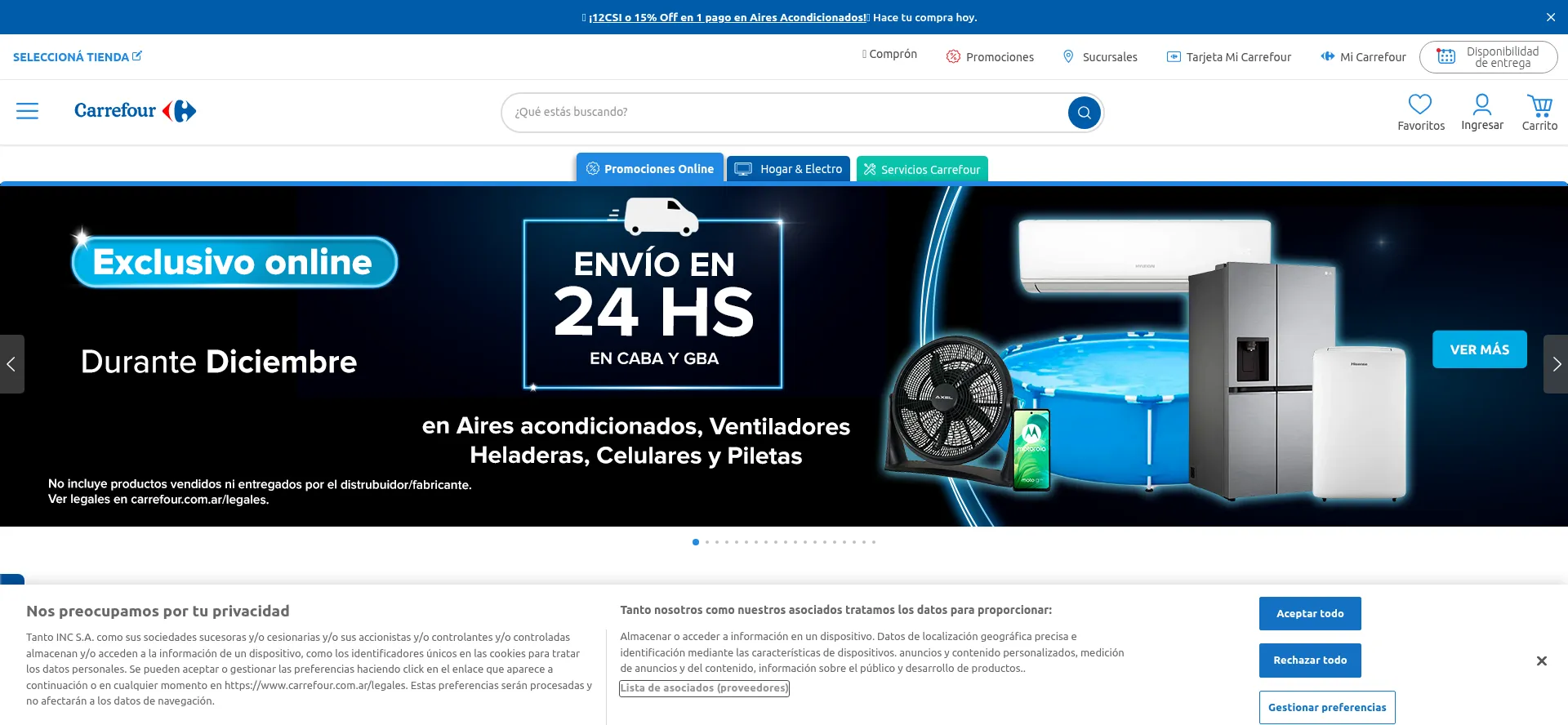Viewport: 1568px width, 725px height.
Task: Select the first carousel dot
Action: point(696,542)
